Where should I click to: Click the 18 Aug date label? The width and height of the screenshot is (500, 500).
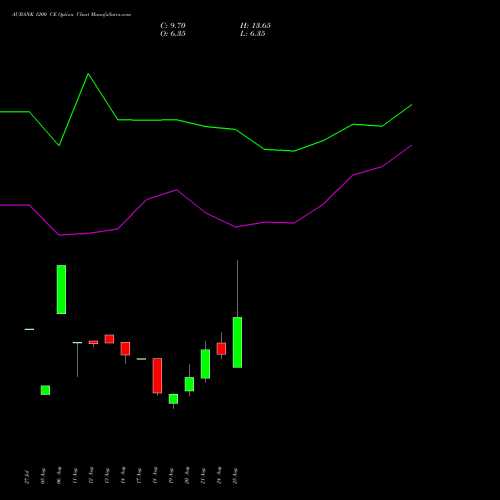155,476
